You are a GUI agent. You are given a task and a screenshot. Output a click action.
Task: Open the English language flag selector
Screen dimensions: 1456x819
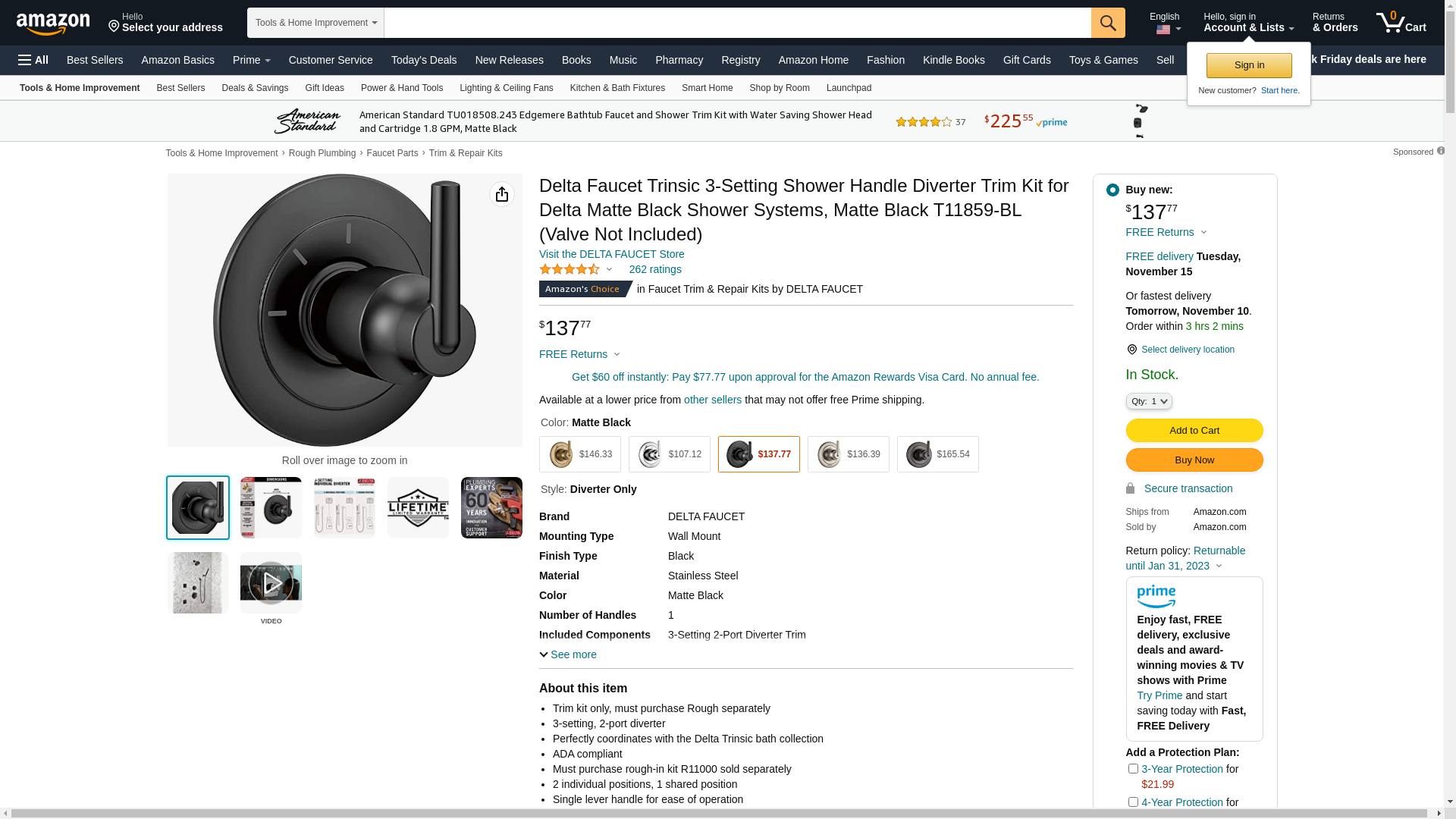pos(1166,24)
